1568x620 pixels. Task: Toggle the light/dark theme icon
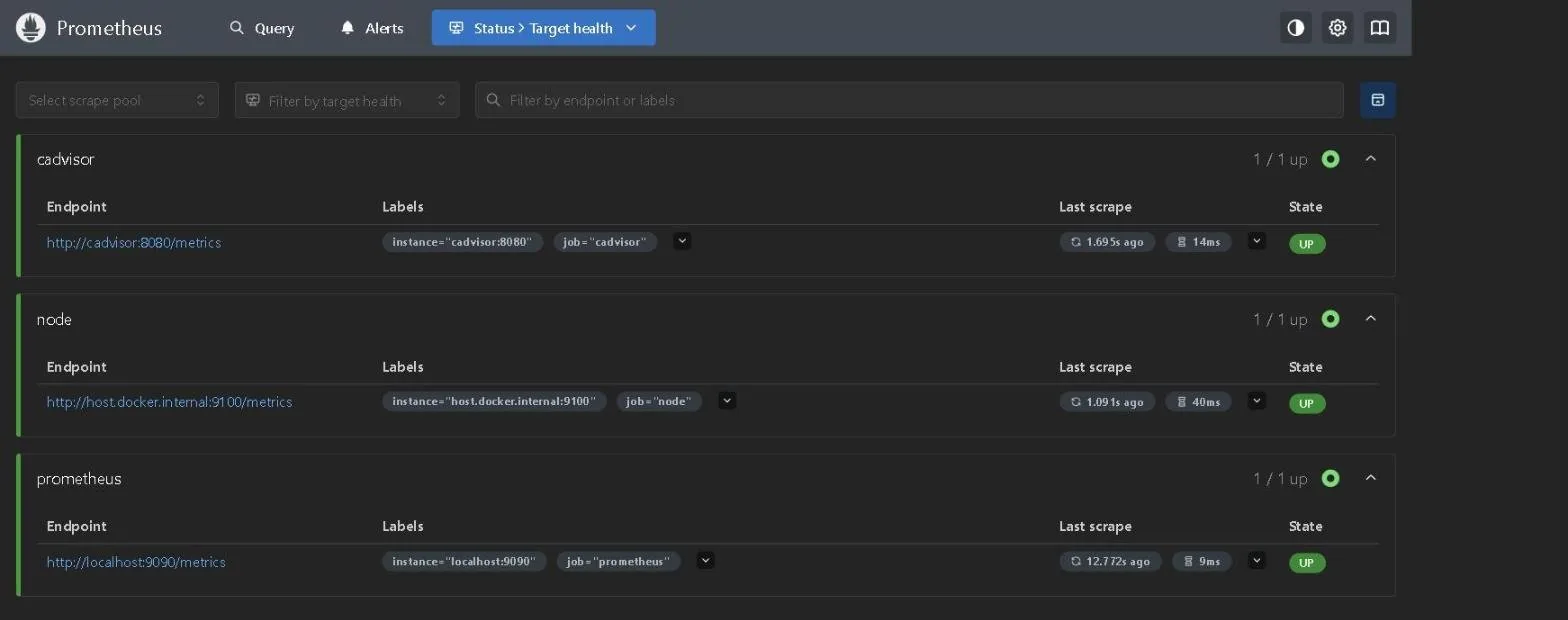(1296, 28)
